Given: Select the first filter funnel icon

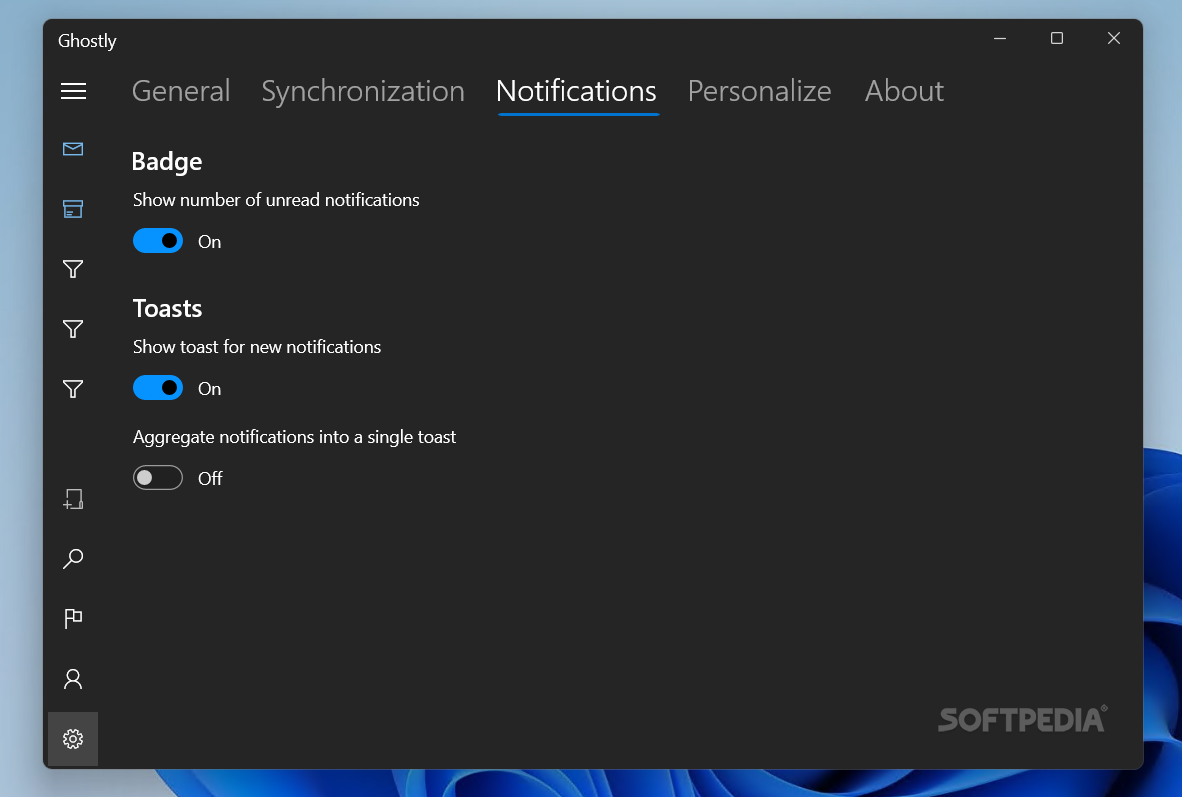Looking at the screenshot, I should (x=73, y=268).
